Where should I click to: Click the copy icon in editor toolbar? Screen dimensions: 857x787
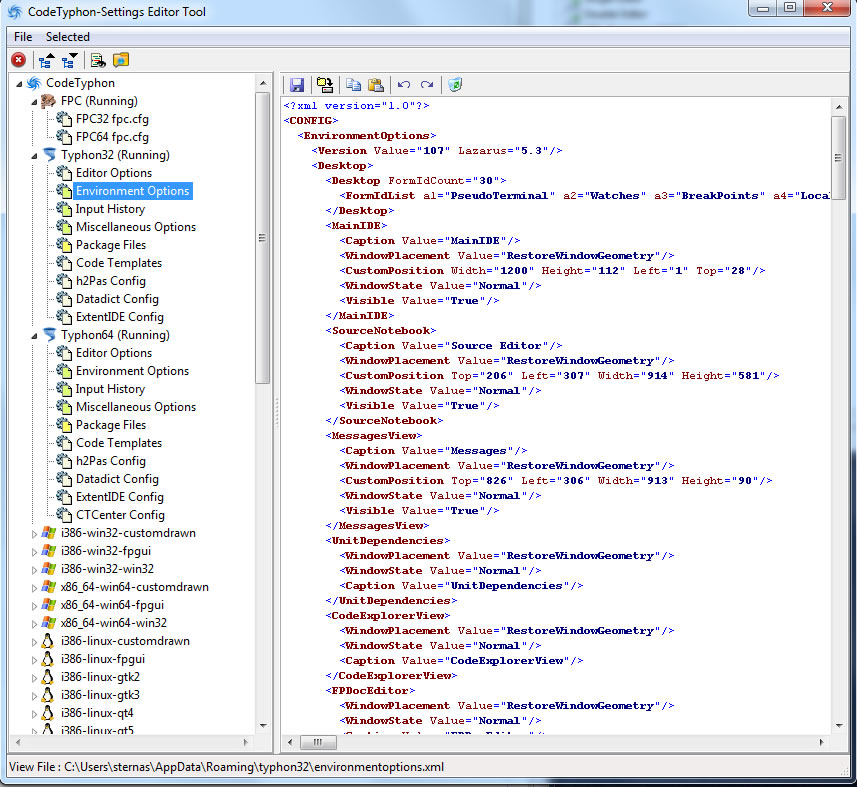[x=354, y=85]
